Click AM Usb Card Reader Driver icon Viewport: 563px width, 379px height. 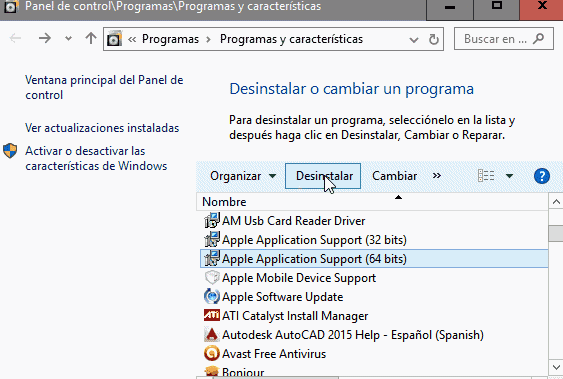212,220
